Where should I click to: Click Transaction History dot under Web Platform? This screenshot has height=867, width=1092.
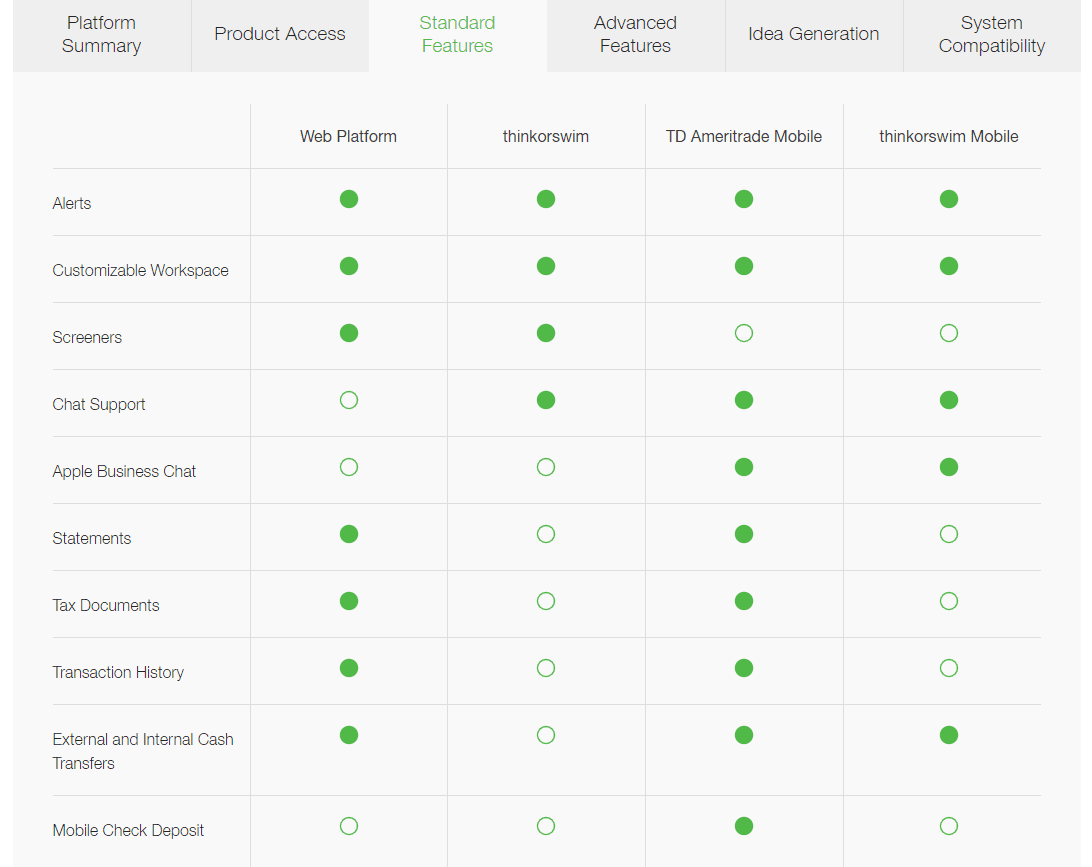[x=349, y=668]
